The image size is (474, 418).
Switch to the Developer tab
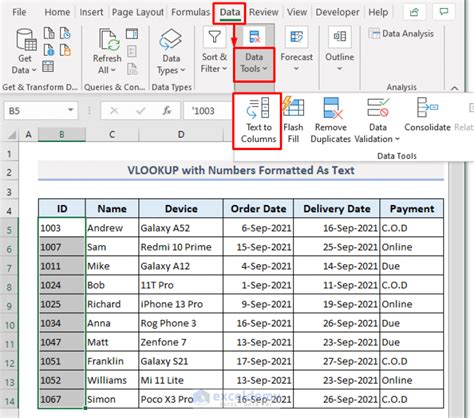(x=337, y=12)
